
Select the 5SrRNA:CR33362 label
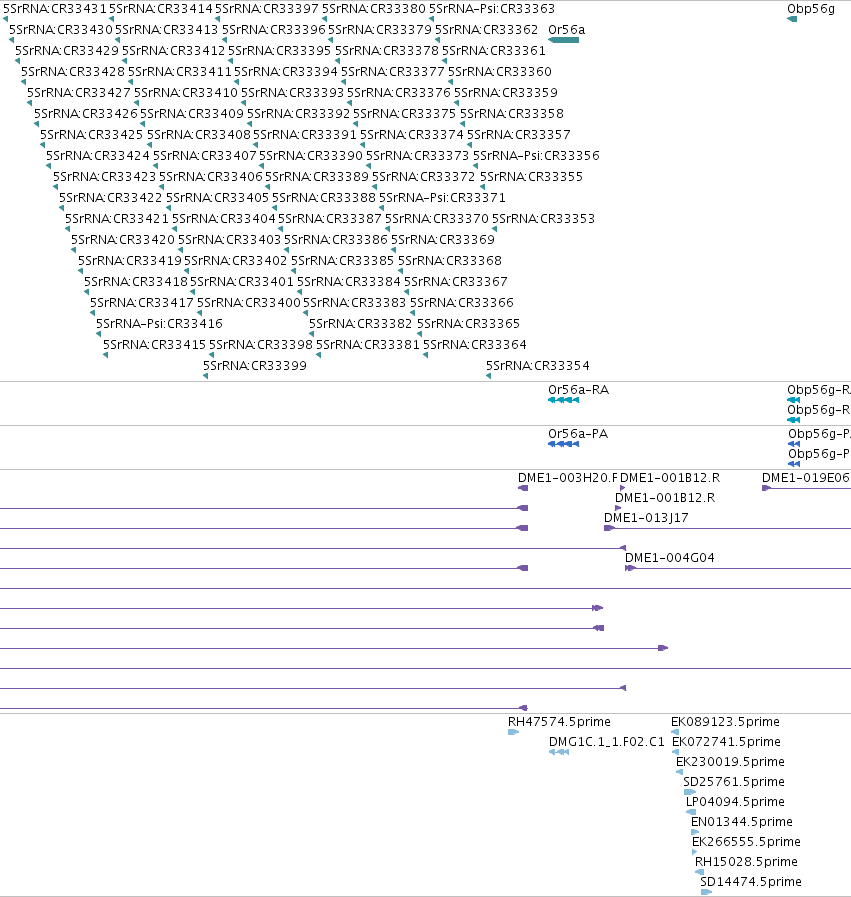coord(486,30)
